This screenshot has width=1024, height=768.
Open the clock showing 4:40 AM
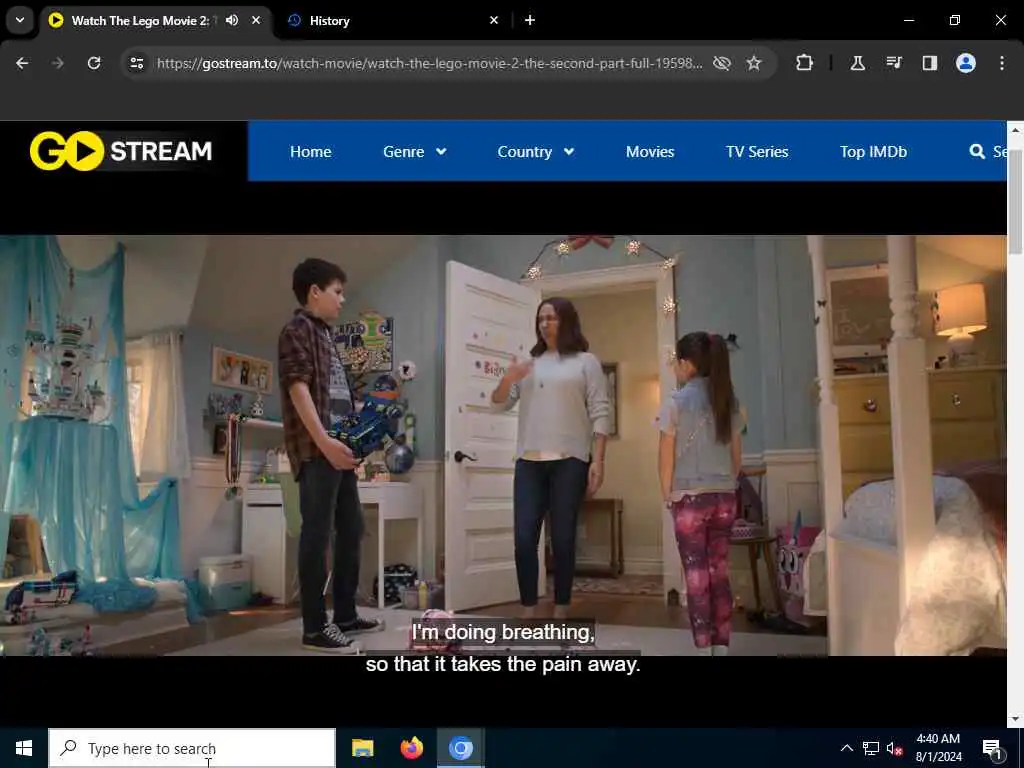coord(938,748)
